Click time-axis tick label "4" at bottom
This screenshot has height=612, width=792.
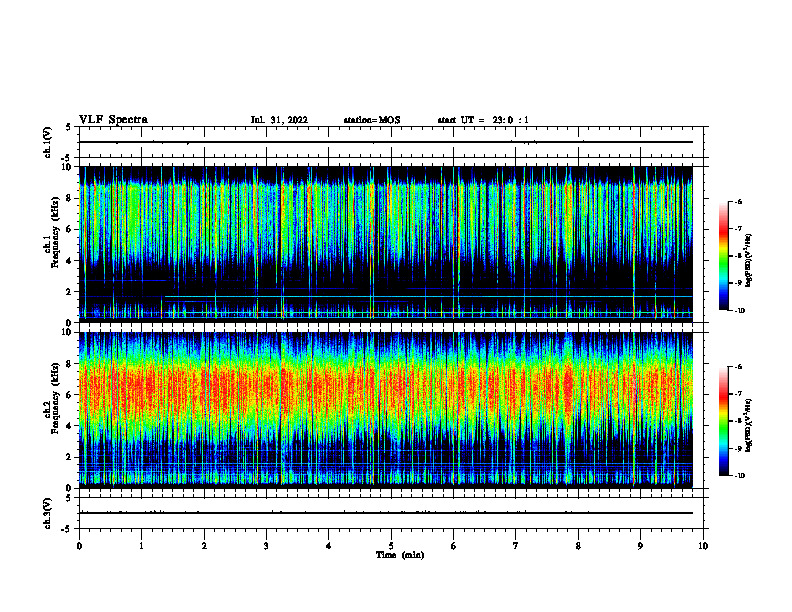pyautogui.click(x=329, y=546)
